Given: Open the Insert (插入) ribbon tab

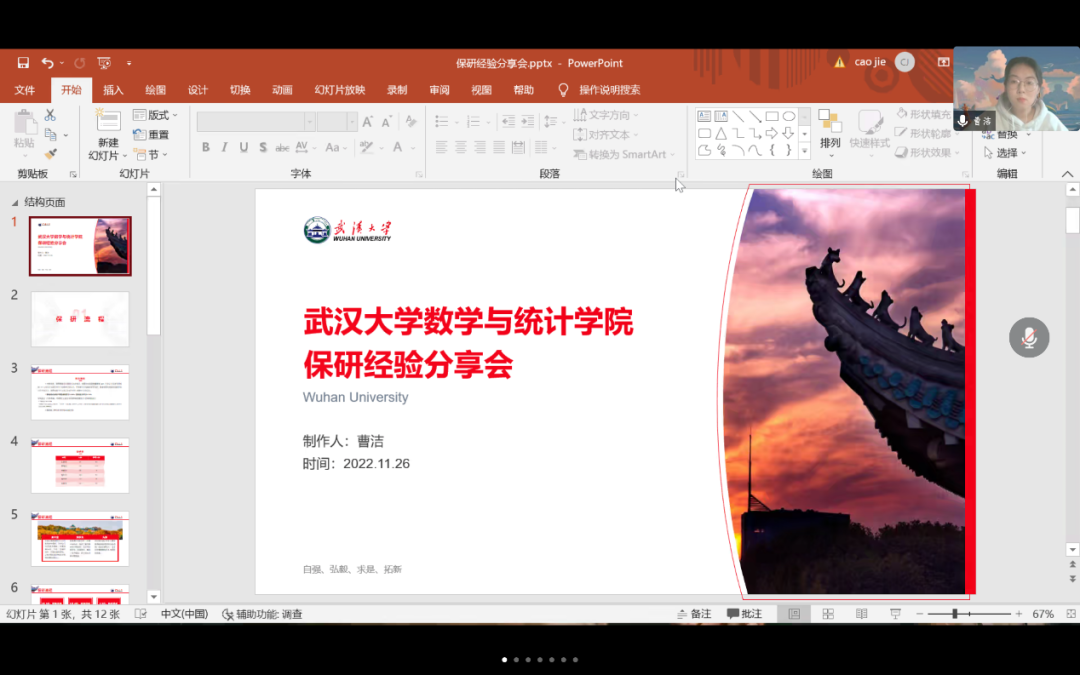Looking at the screenshot, I should point(113,90).
